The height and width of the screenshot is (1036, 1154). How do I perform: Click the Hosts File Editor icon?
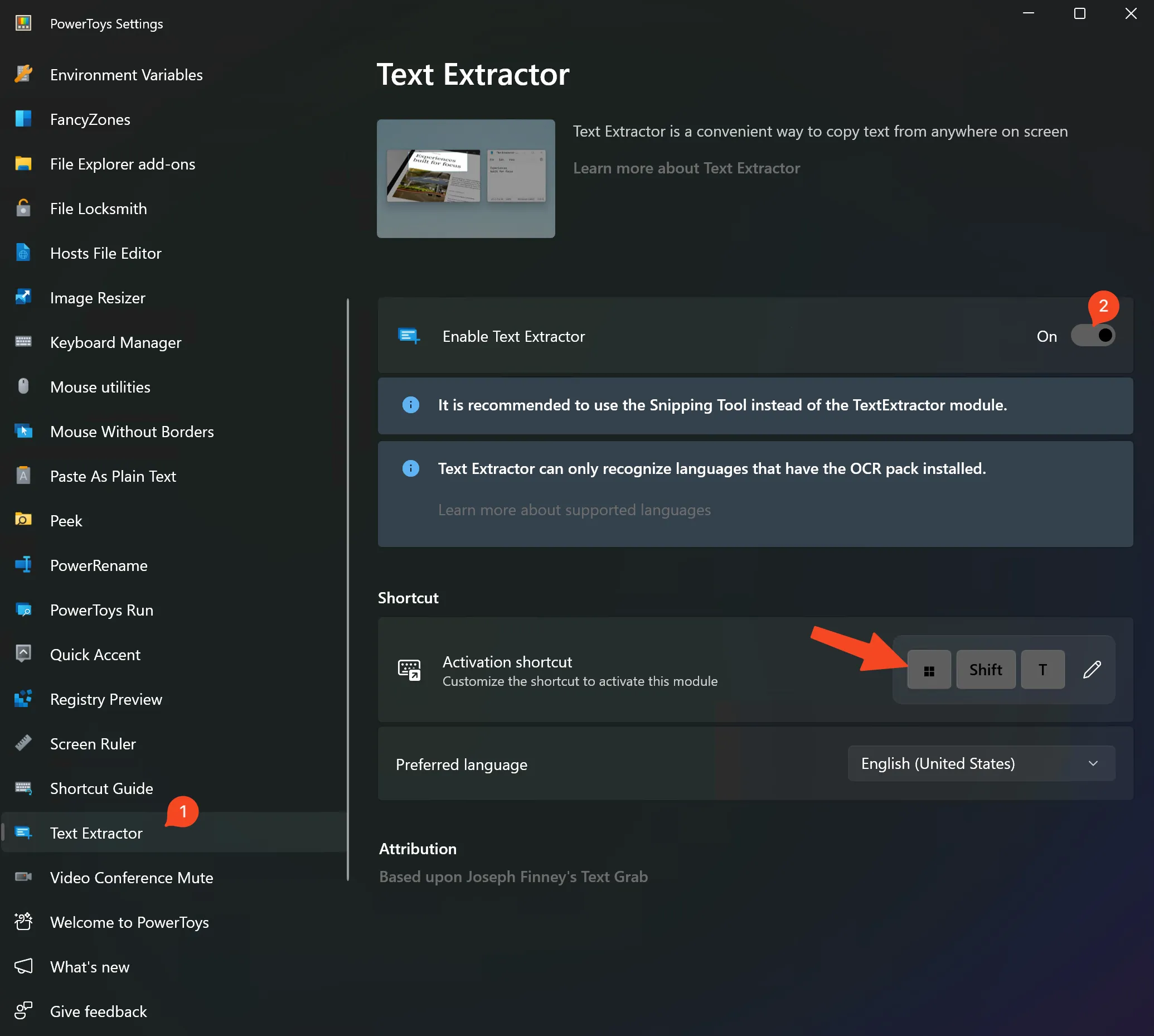pos(23,253)
